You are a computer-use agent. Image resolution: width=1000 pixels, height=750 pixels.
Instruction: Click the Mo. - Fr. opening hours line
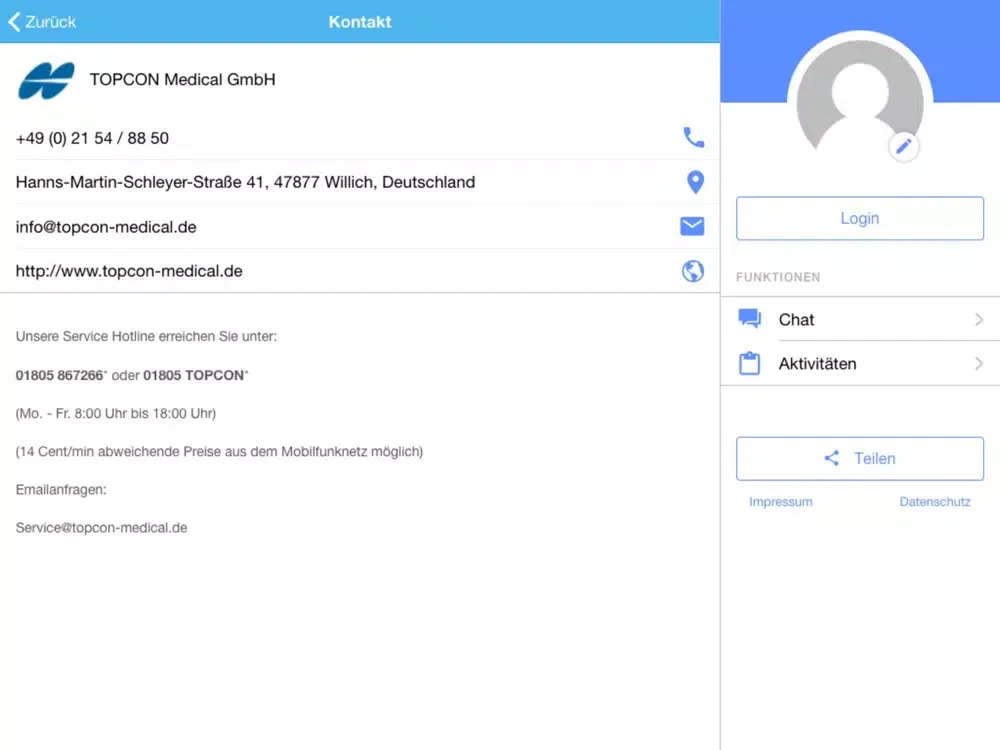pyautogui.click(x=115, y=413)
